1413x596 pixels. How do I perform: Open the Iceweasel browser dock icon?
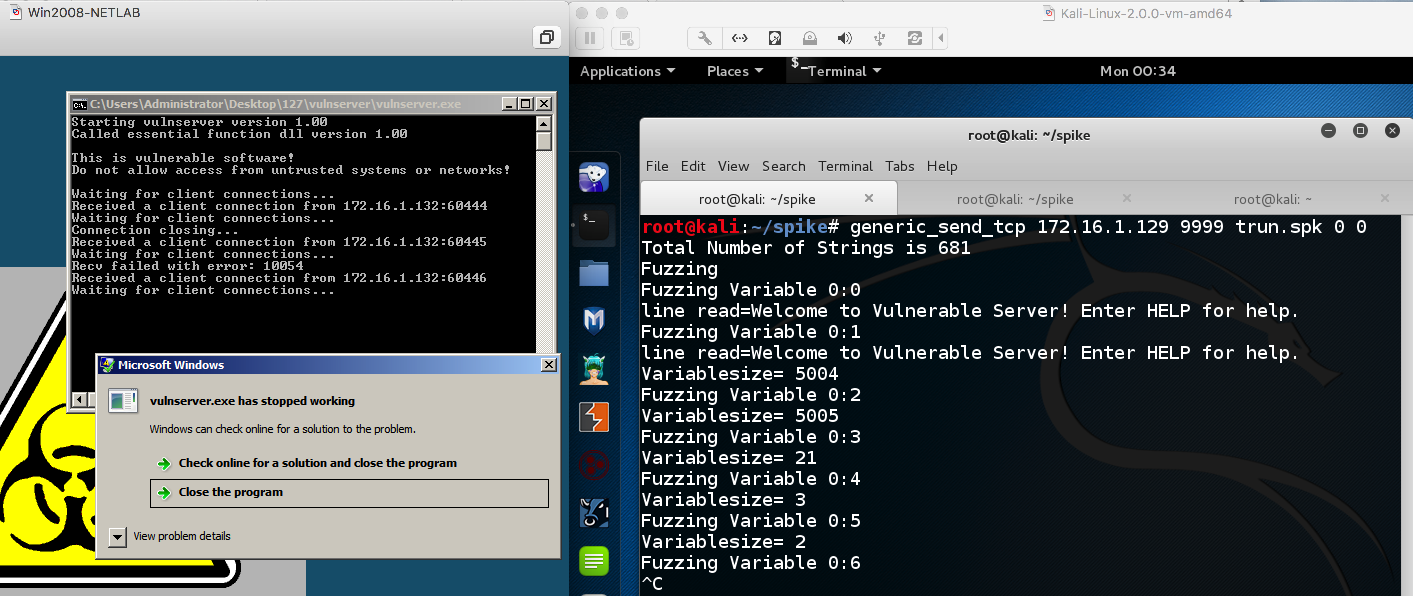(594, 177)
